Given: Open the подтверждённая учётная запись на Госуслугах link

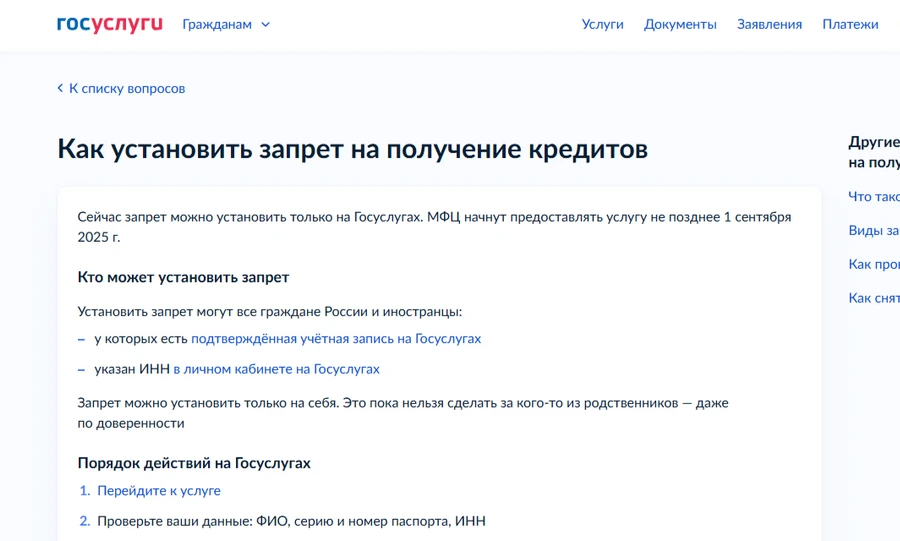Looking at the screenshot, I should [336, 339].
